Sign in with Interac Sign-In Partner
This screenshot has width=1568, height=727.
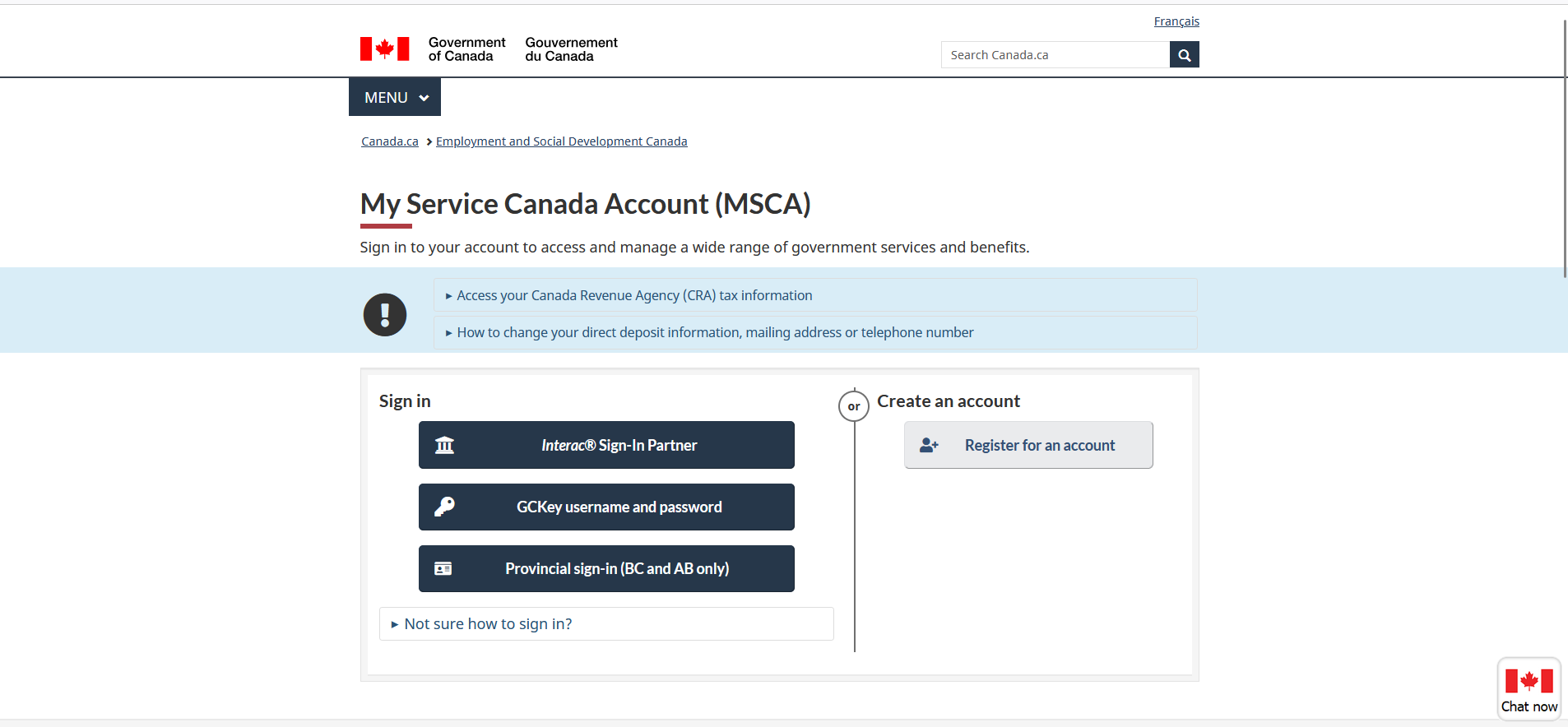(606, 445)
